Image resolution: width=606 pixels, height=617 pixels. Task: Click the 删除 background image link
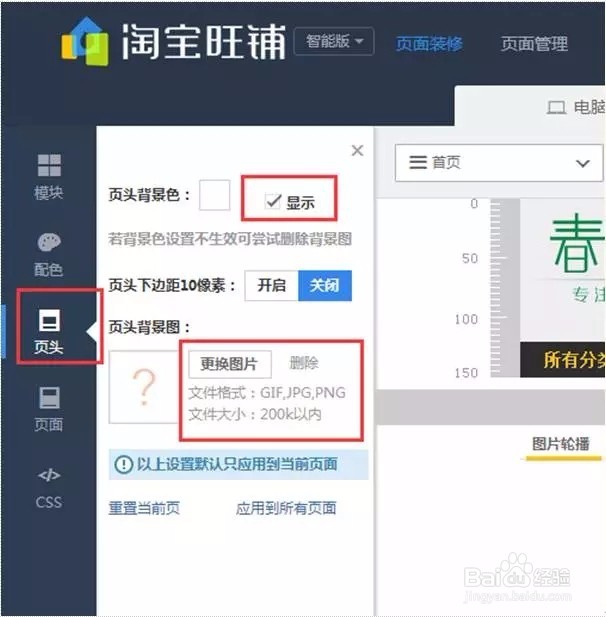pos(304,363)
